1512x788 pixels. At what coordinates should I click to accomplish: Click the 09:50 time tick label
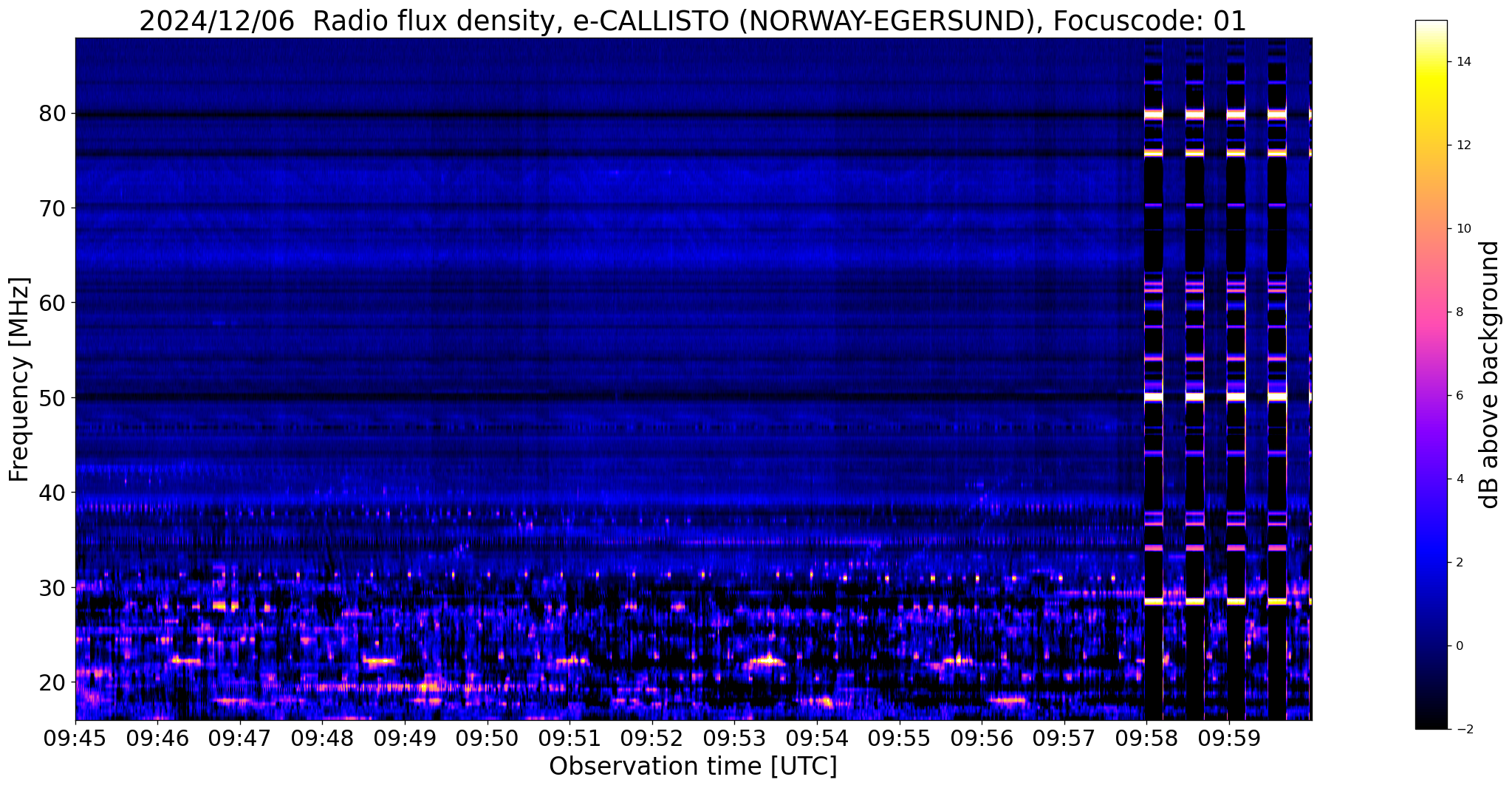(x=488, y=739)
